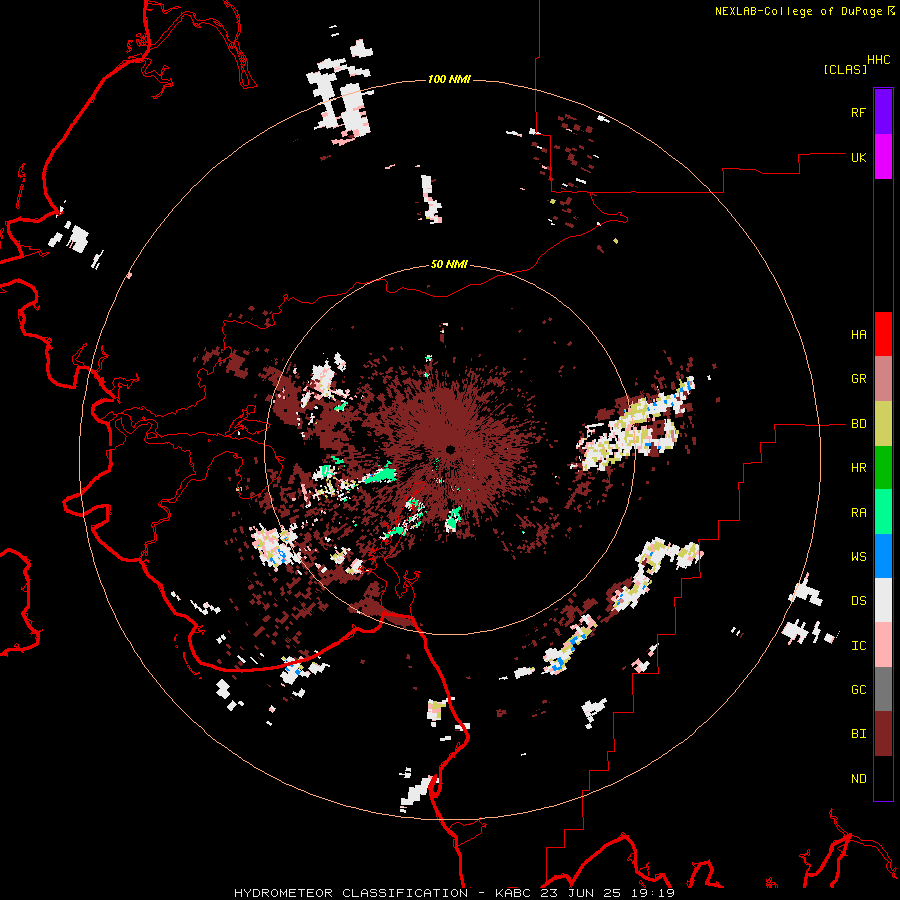This screenshot has width=900, height=900.
Task: Click the HR dark green legend swatch
Action: click(883, 468)
